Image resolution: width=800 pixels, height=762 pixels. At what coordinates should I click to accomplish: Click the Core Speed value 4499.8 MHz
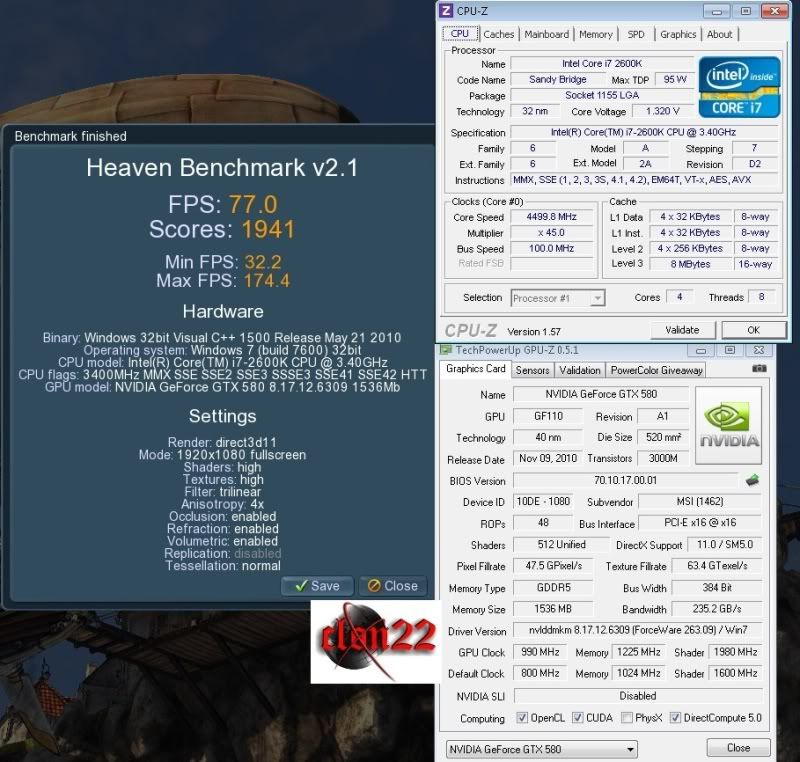pos(552,217)
